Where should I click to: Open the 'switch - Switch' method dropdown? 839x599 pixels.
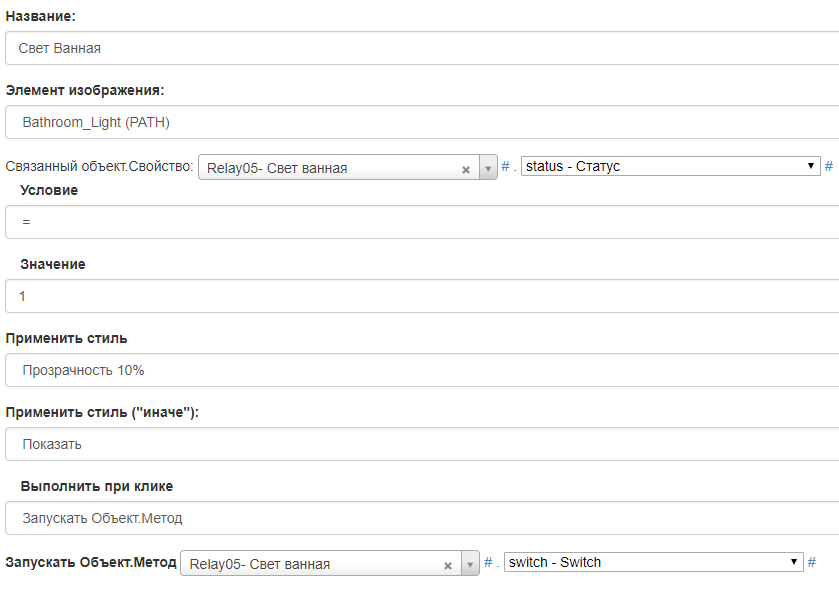654,562
